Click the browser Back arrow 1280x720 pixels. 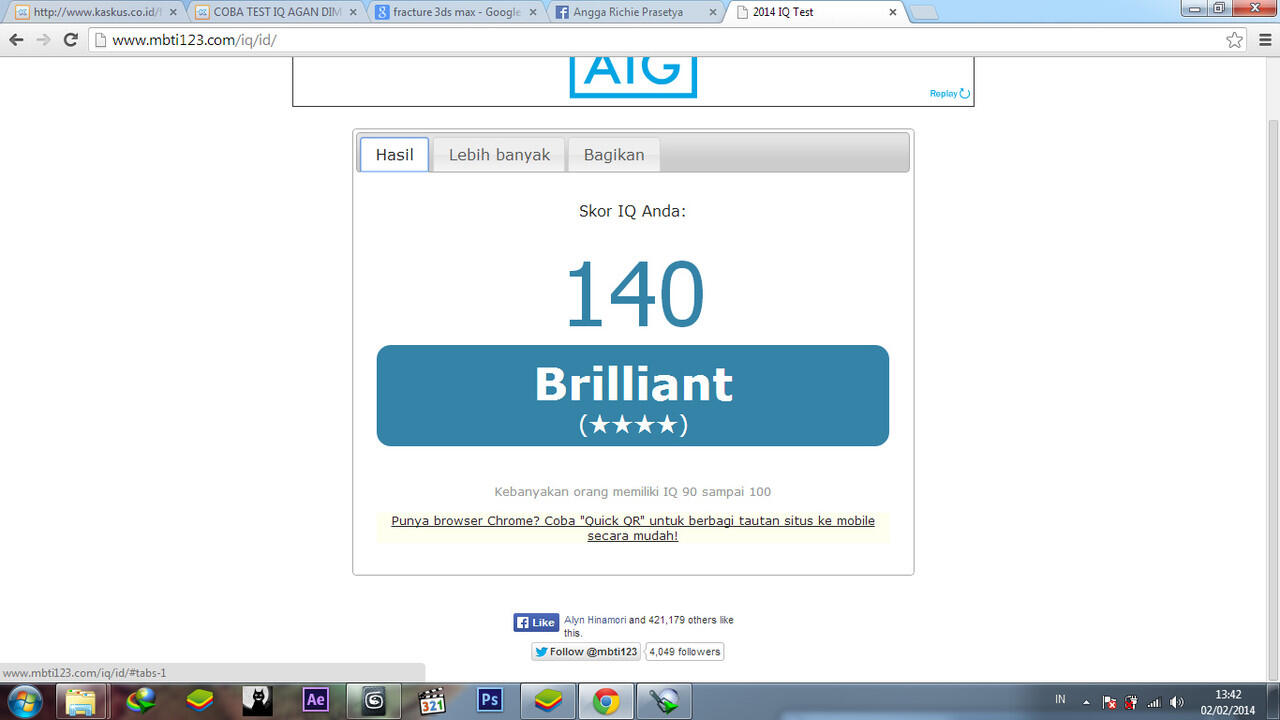[16, 40]
